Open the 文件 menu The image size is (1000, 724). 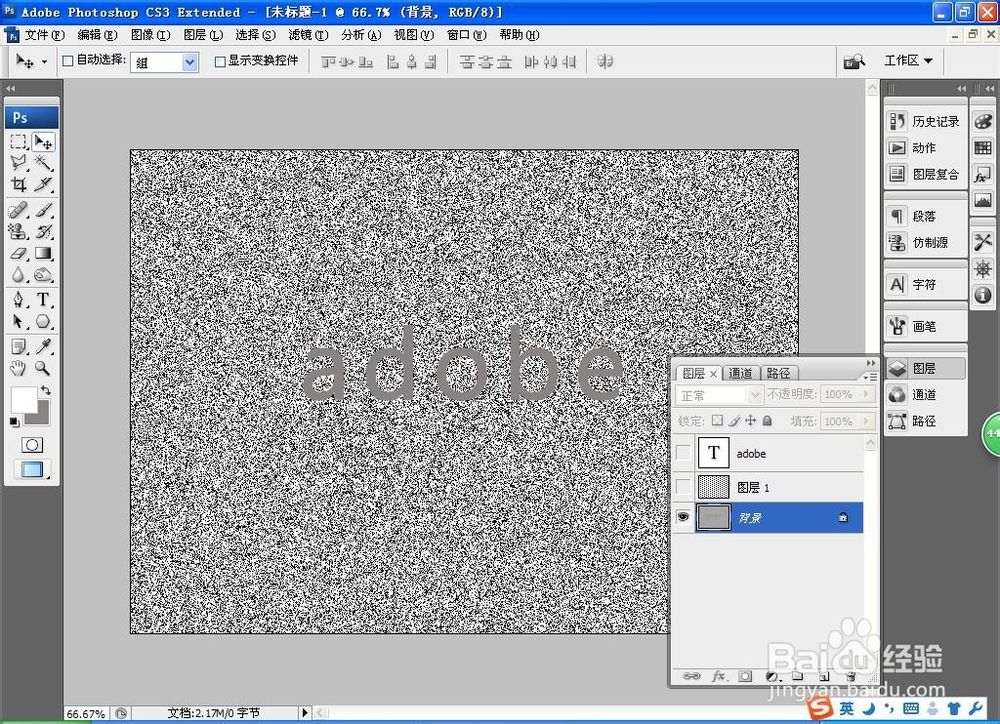[44, 35]
